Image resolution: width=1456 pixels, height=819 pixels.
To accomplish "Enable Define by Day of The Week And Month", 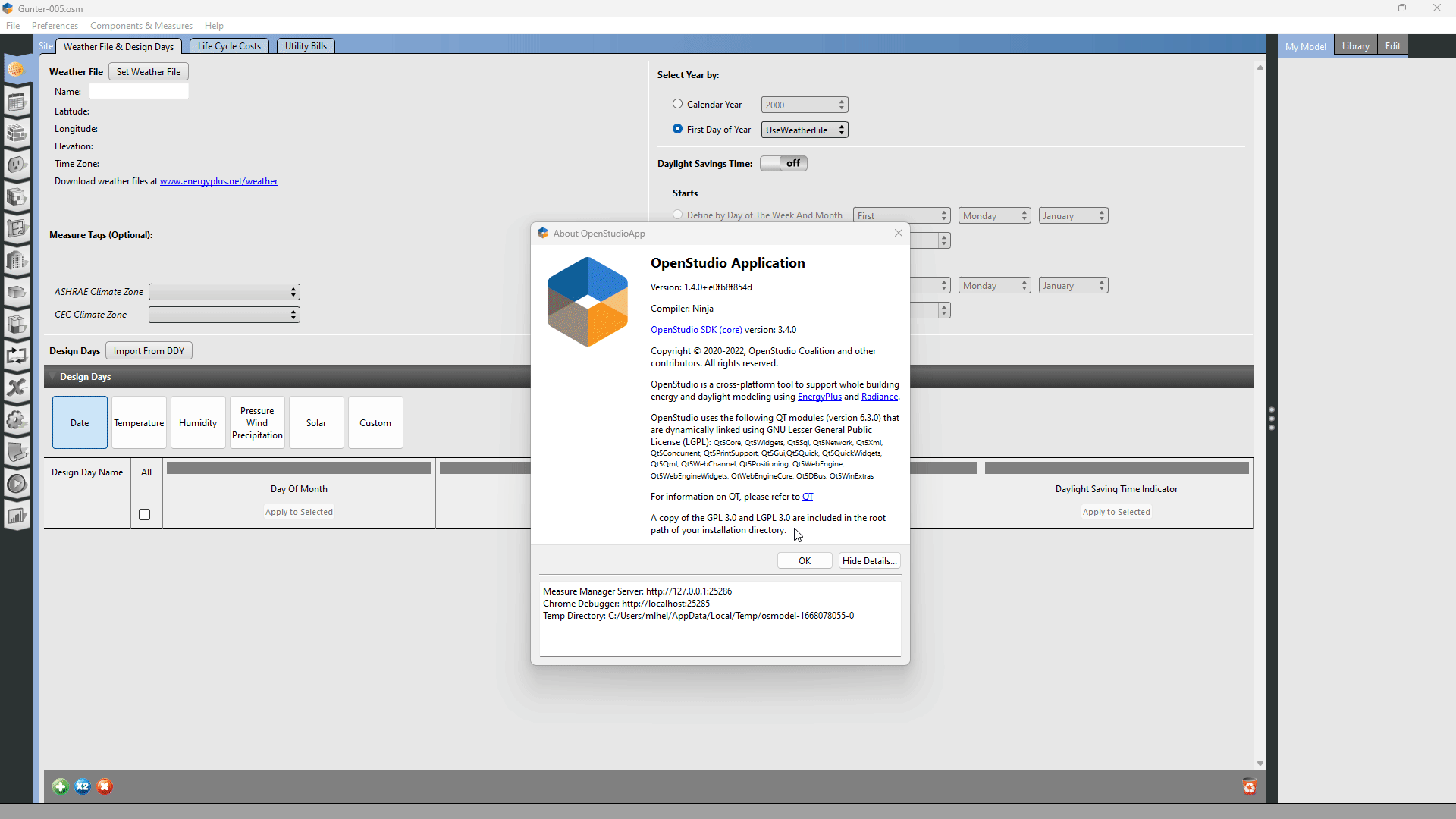I will coord(677,215).
